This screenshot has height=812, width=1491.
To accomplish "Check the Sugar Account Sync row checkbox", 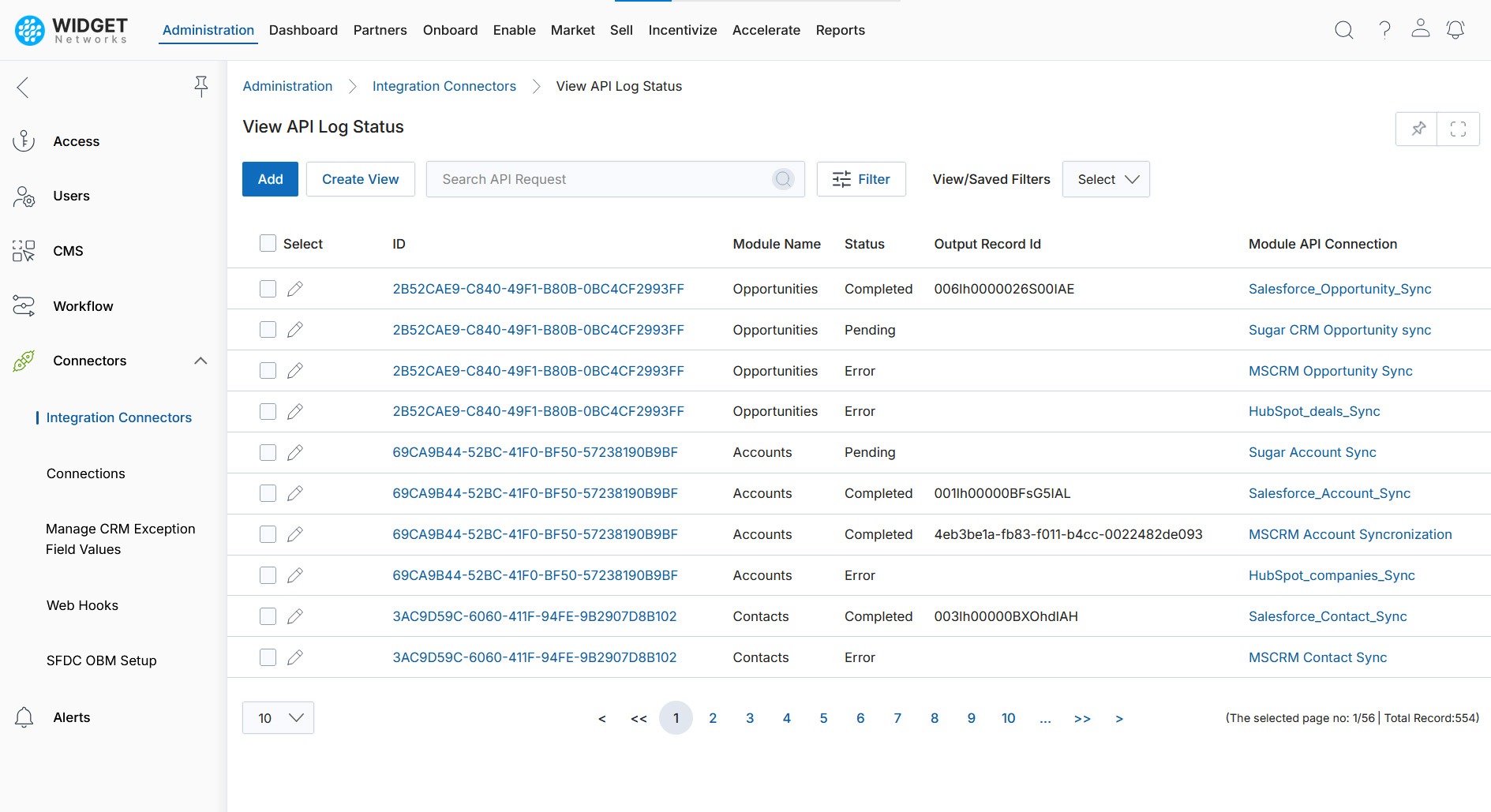I will point(268,452).
